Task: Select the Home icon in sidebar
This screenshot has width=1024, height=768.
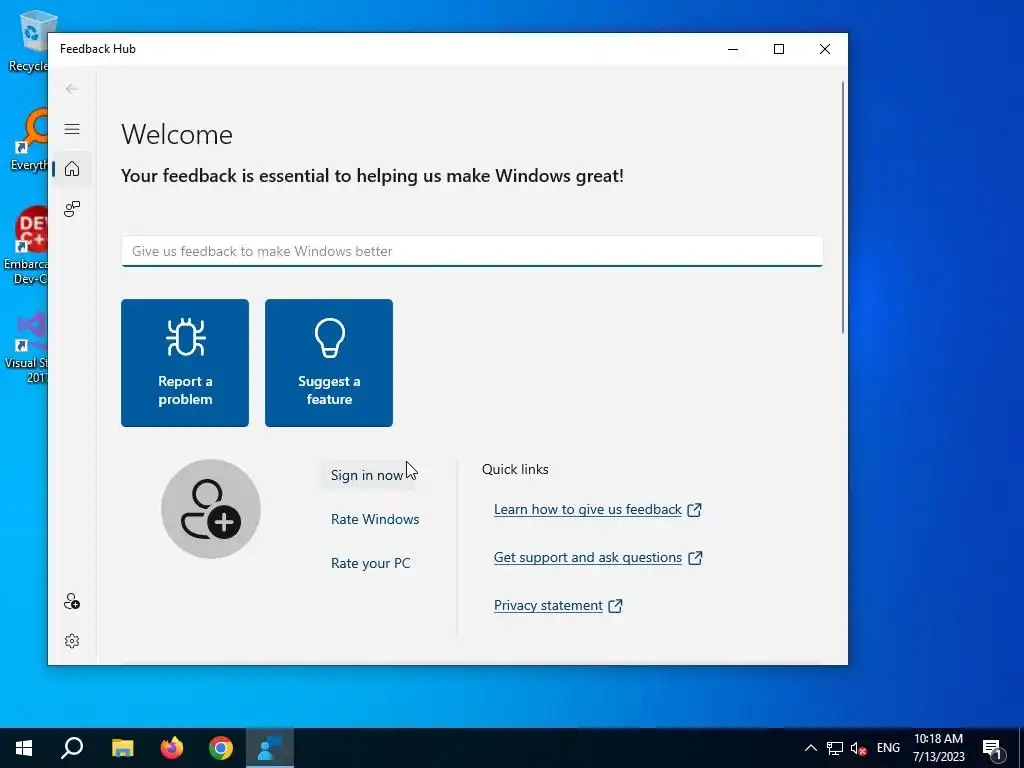Action: 72,169
